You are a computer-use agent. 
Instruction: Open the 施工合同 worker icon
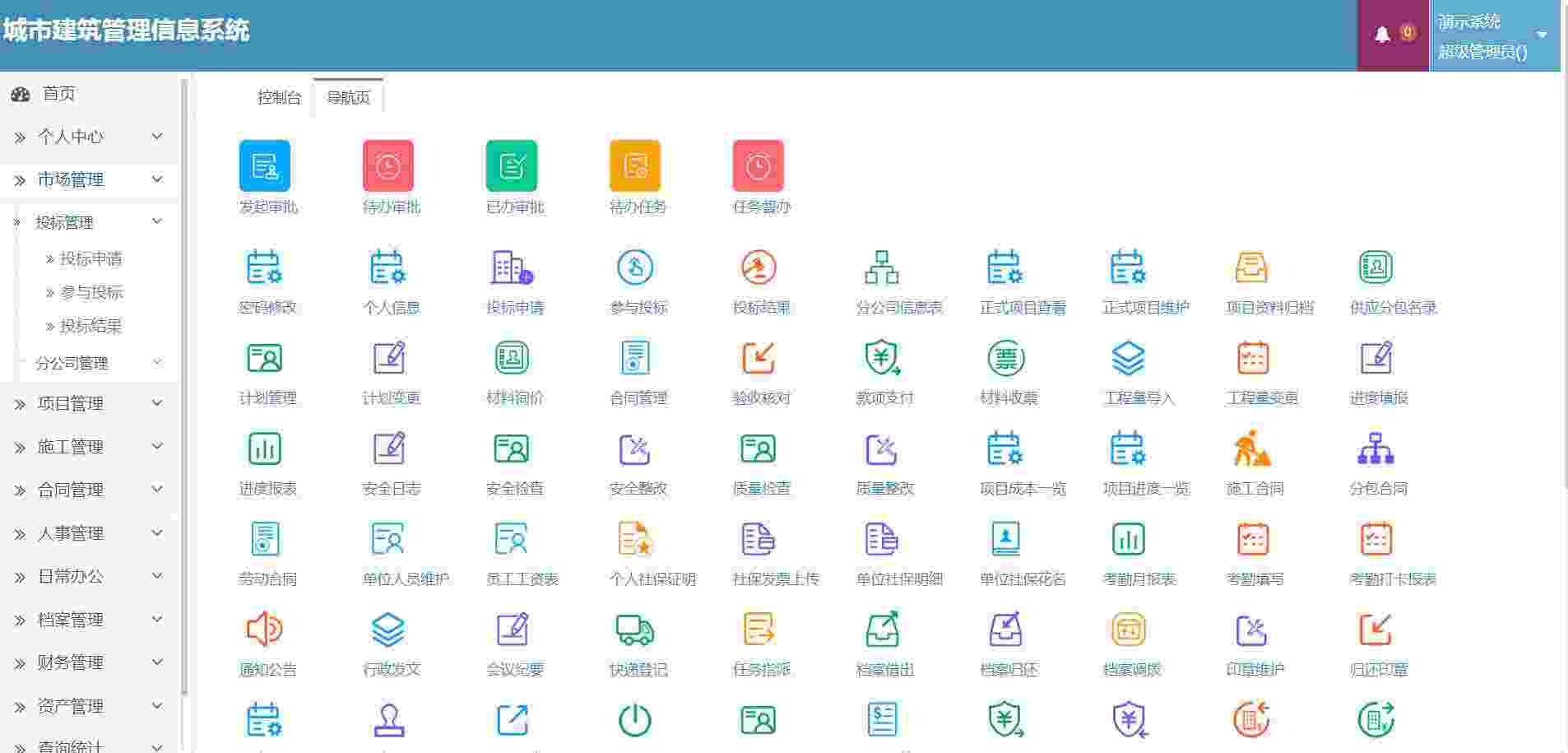(x=1251, y=449)
